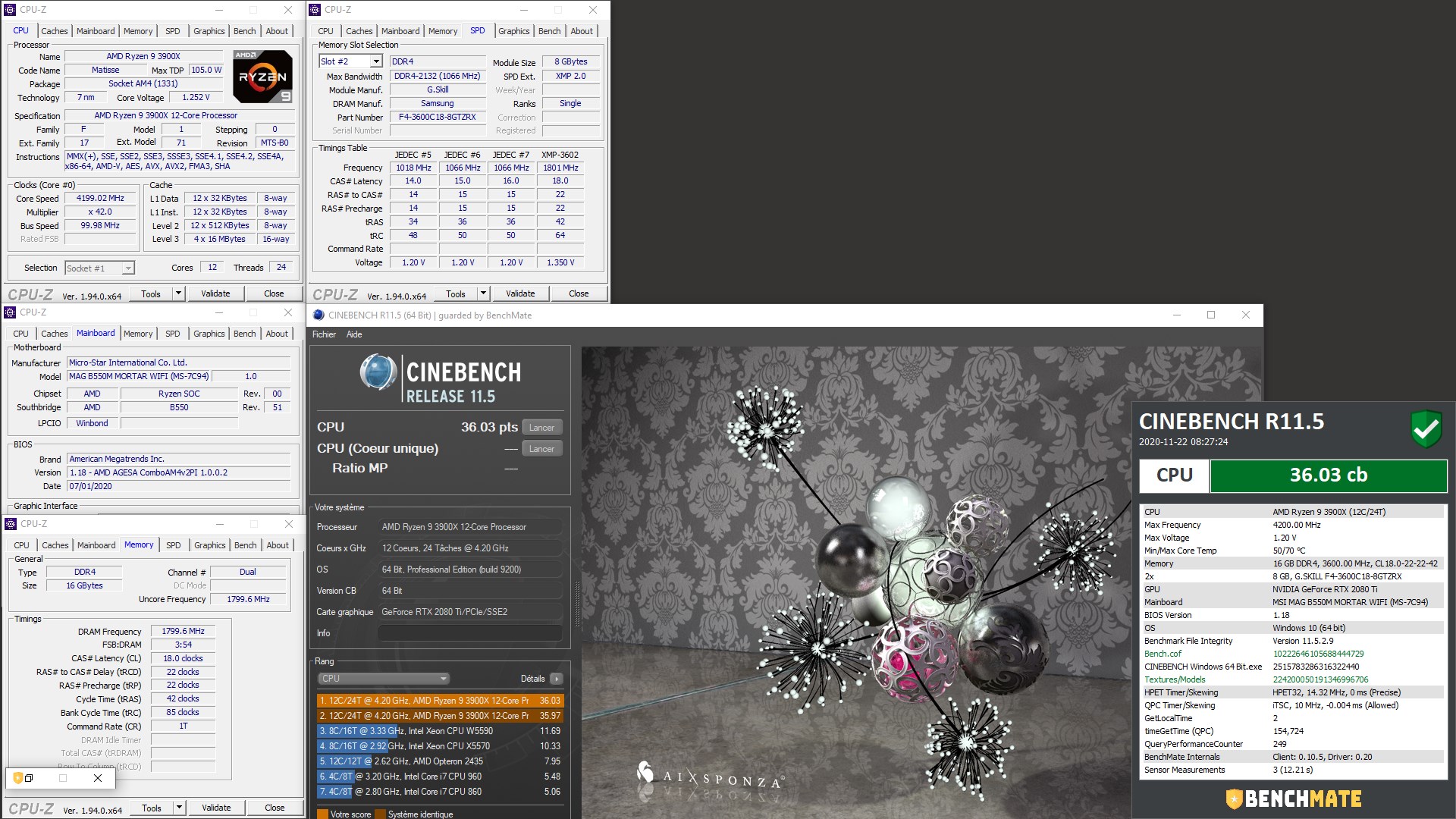Click the Info input field in Cinebench

click(469, 633)
